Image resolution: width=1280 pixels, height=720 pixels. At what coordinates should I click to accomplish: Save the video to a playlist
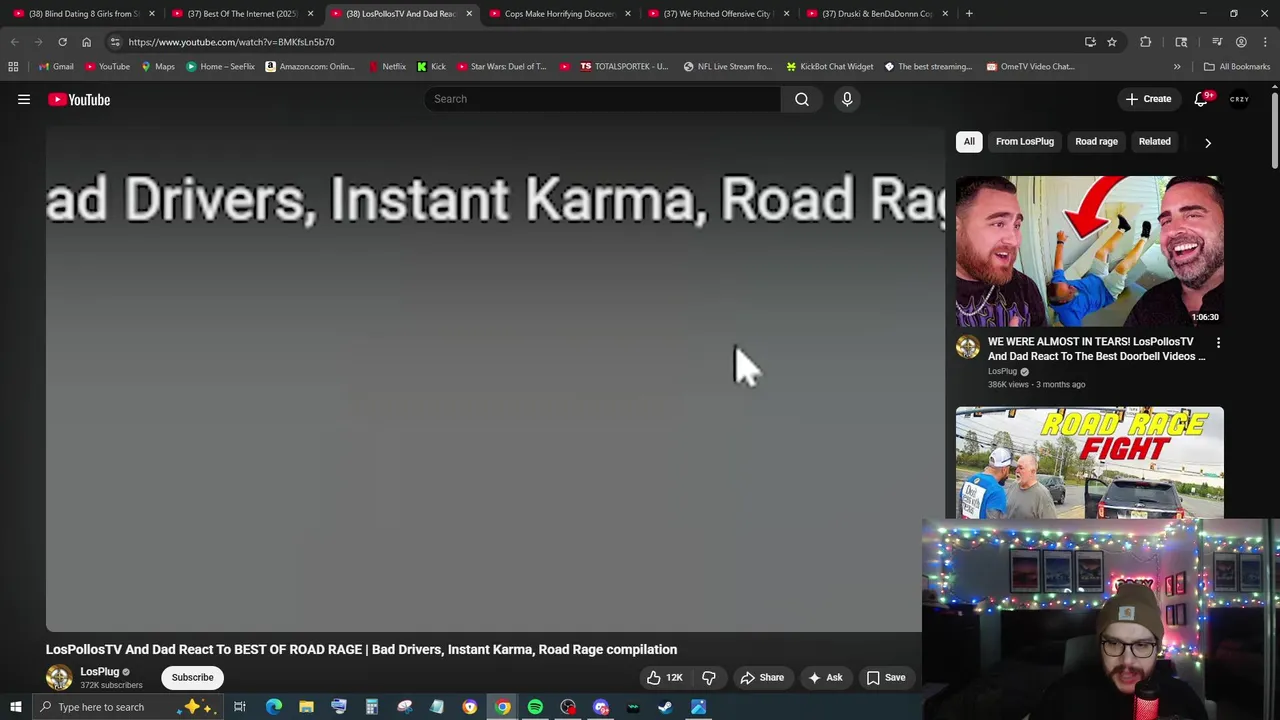pyautogui.click(x=886, y=677)
